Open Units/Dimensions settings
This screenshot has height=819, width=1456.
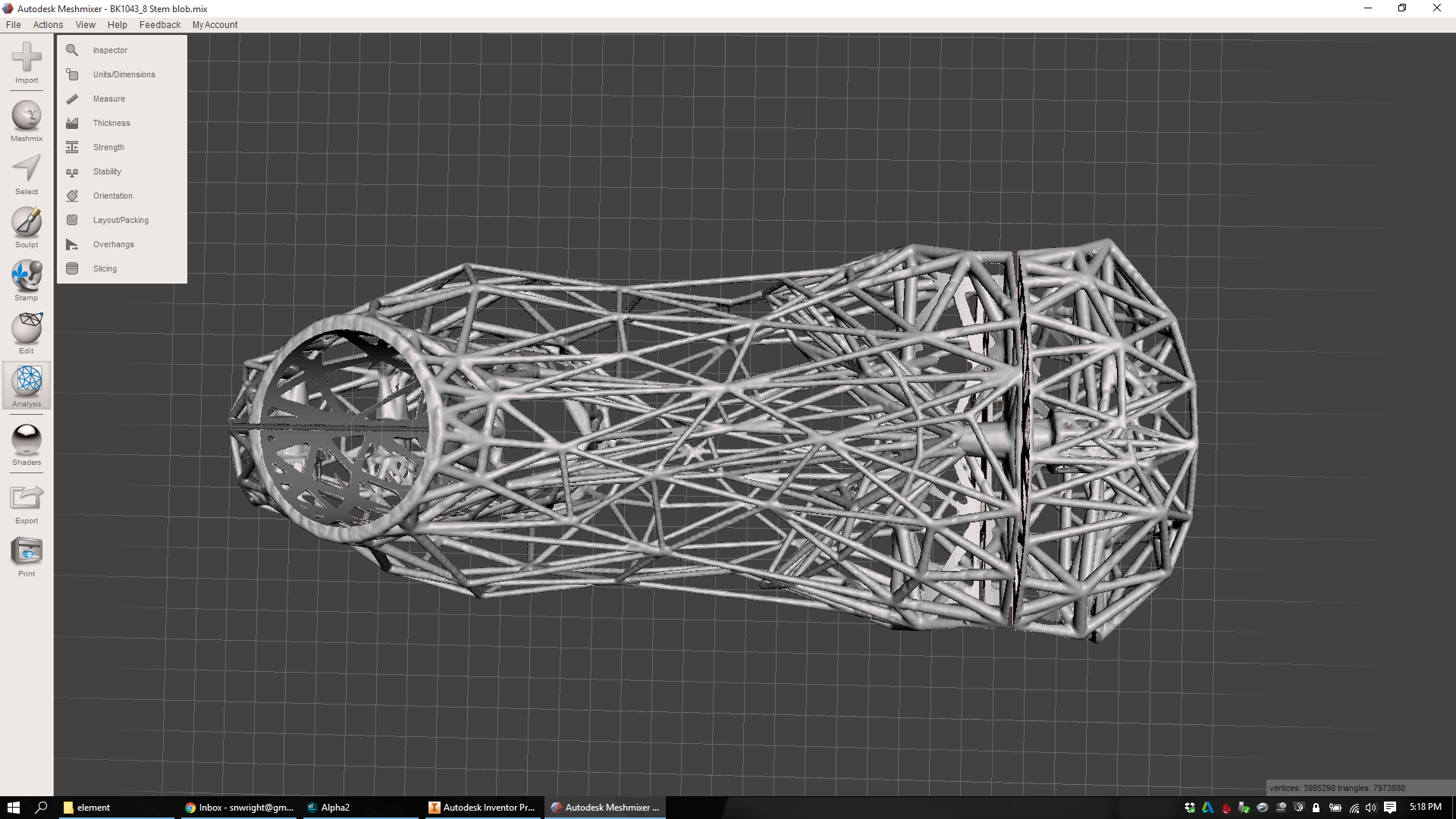124,74
